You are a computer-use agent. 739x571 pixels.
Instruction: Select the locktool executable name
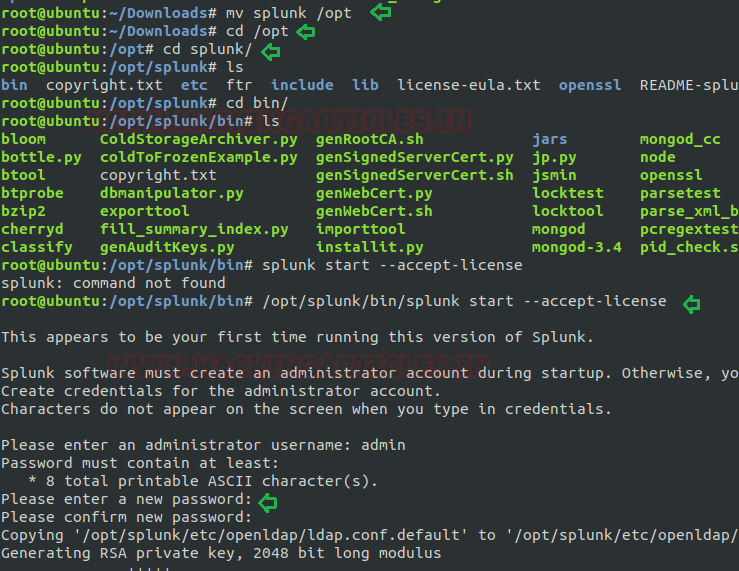point(567,211)
